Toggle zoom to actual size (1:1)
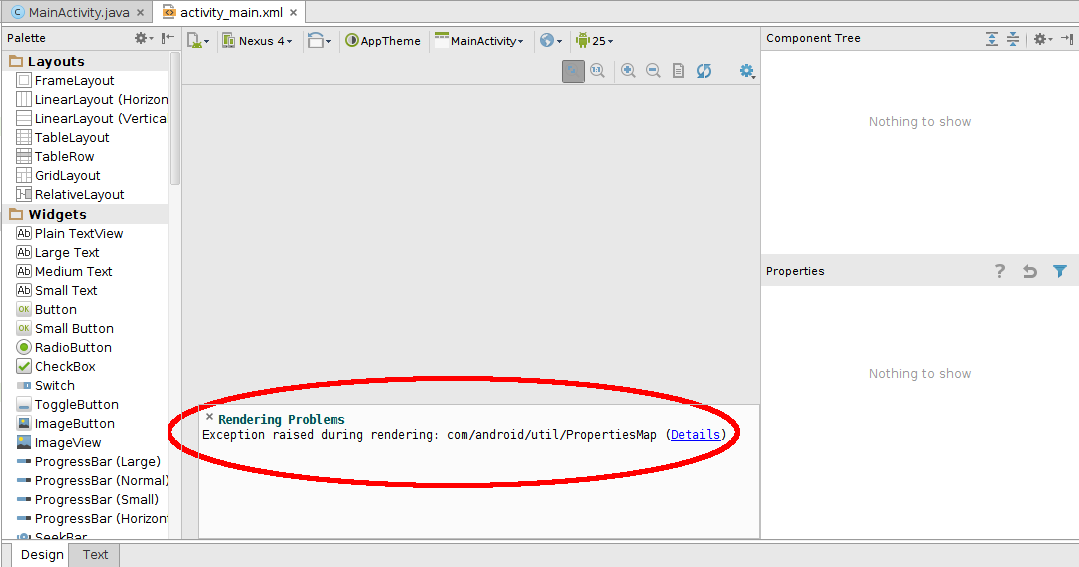 tap(598, 71)
